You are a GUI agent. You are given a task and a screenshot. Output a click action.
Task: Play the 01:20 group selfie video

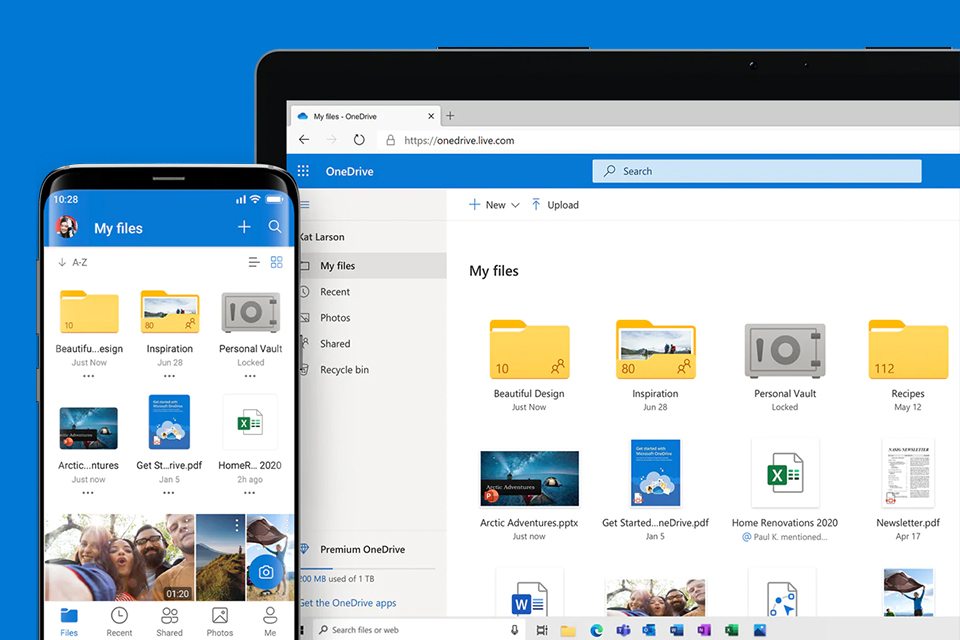(x=119, y=557)
